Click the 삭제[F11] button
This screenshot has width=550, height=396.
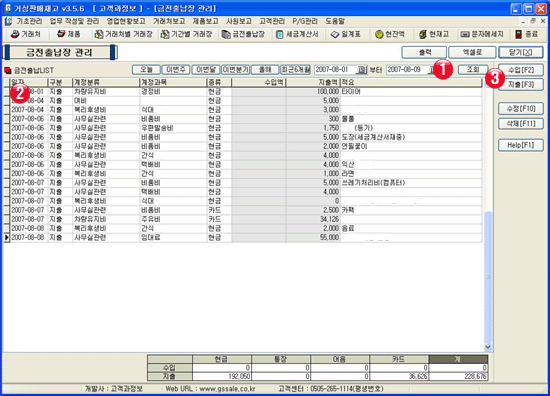[x=521, y=123]
